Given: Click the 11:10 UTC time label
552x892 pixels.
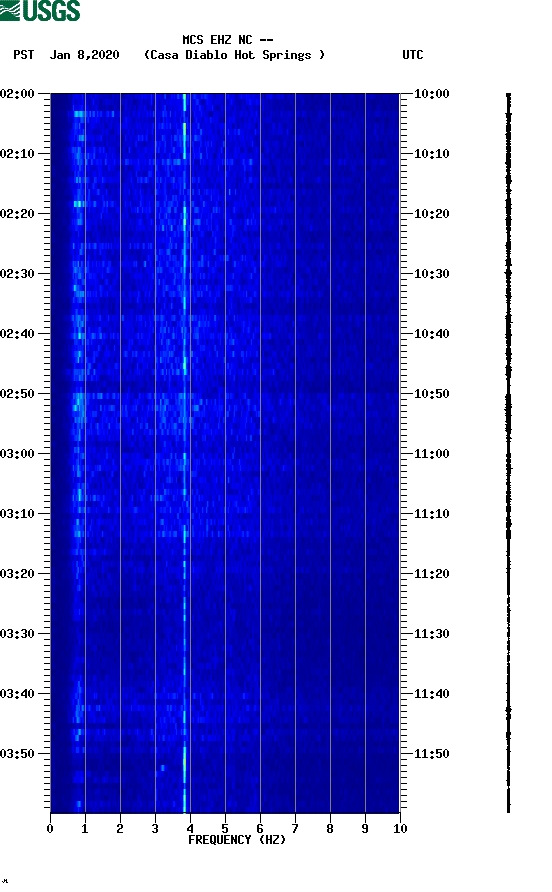Looking at the screenshot, I should (431, 514).
